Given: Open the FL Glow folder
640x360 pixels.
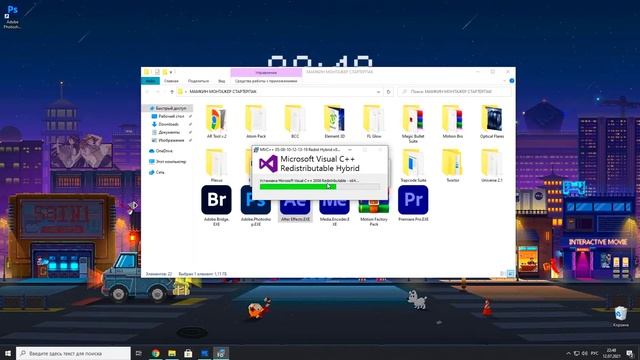Looking at the screenshot, I should coord(373,121).
